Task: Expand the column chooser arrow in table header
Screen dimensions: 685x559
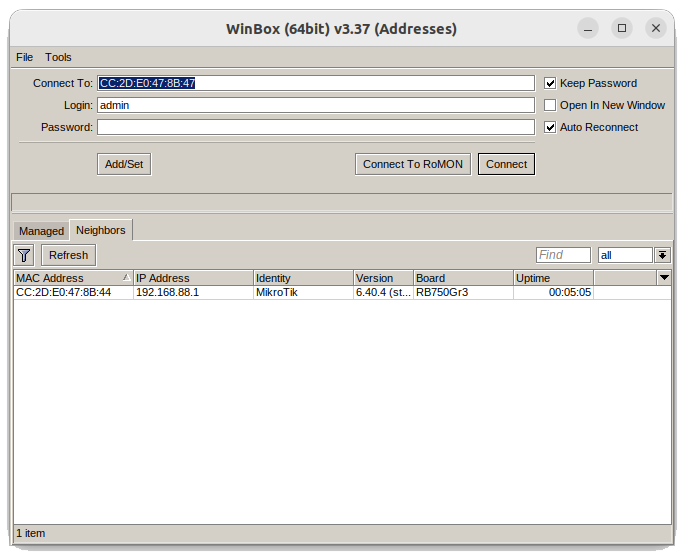Action: pyautogui.click(x=664, y=278)
